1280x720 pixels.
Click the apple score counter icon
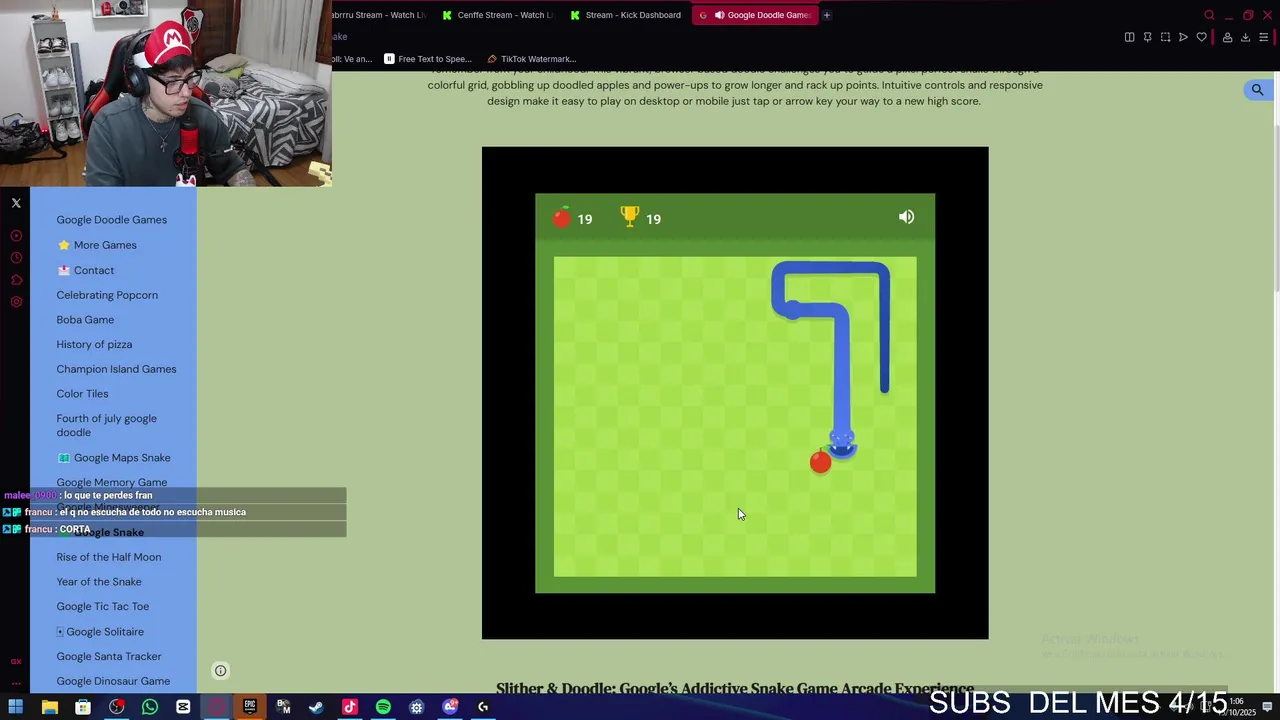(x=562, y=217)
